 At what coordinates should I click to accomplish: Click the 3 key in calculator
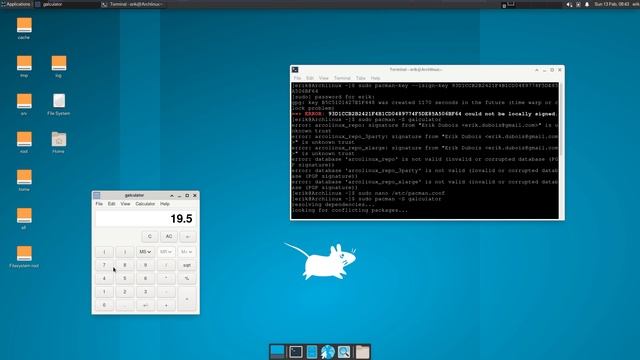(145, 292)
